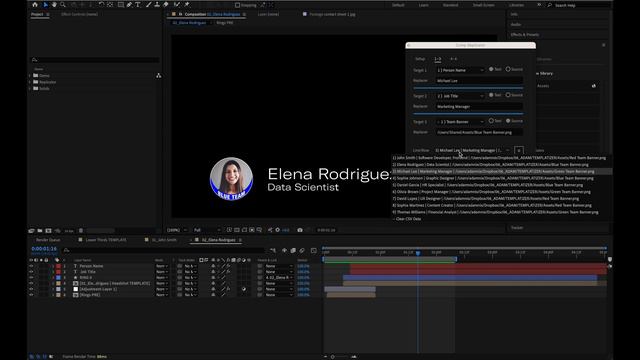Select Source radio for Target 3
640x360 pixels.
[x=508, y=121]
